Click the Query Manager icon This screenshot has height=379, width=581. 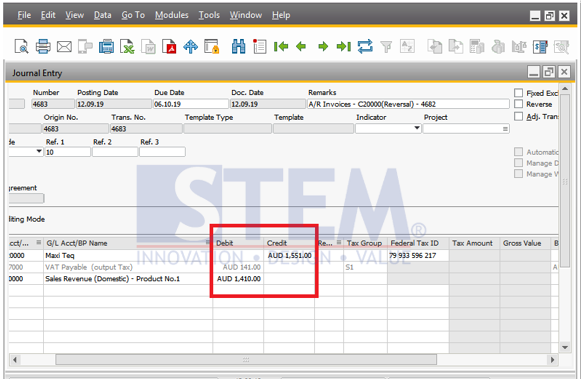[x=561, y=47]
